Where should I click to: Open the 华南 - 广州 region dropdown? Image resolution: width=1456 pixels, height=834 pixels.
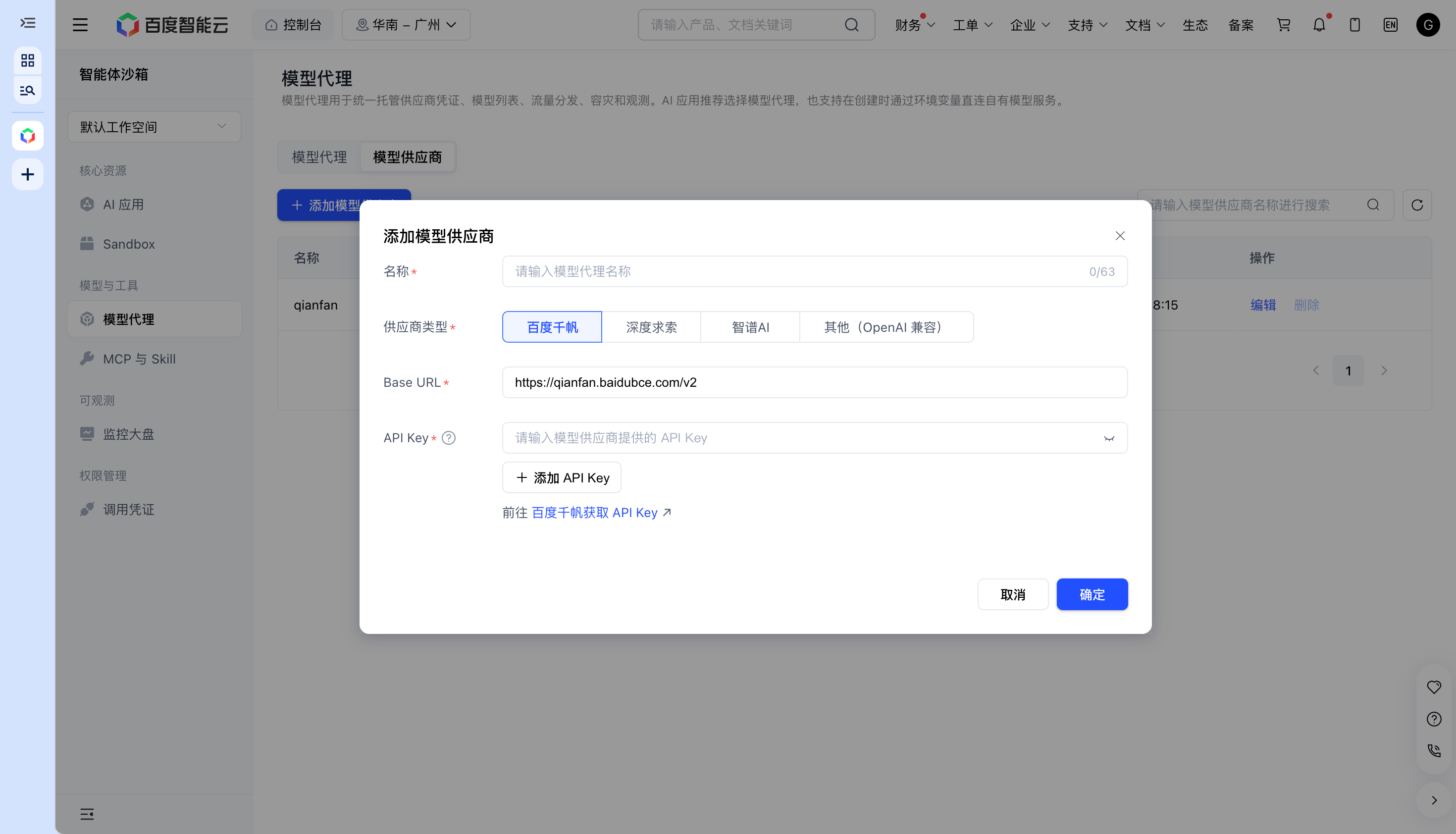point(406,25)
